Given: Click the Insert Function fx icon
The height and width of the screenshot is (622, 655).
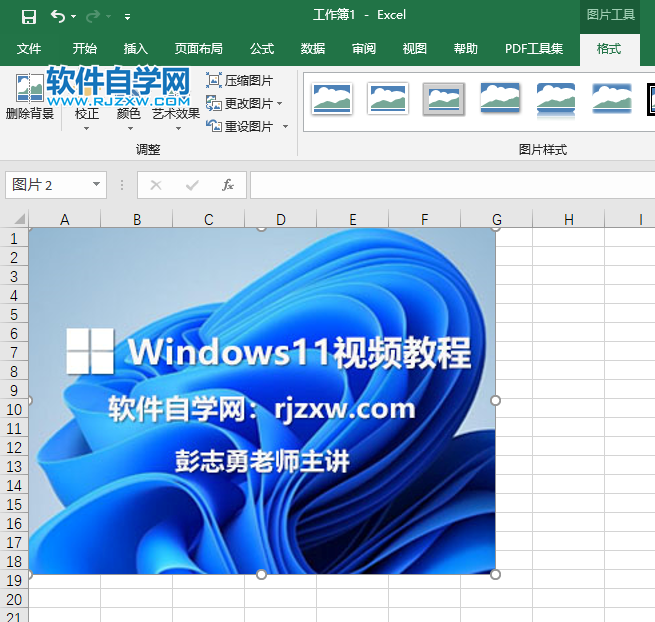Looking at the screenshot, I should coord(228,185).
